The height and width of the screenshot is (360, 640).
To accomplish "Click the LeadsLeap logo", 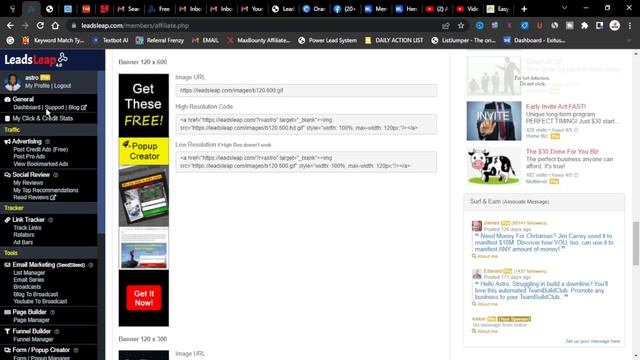I will point(36,60).
